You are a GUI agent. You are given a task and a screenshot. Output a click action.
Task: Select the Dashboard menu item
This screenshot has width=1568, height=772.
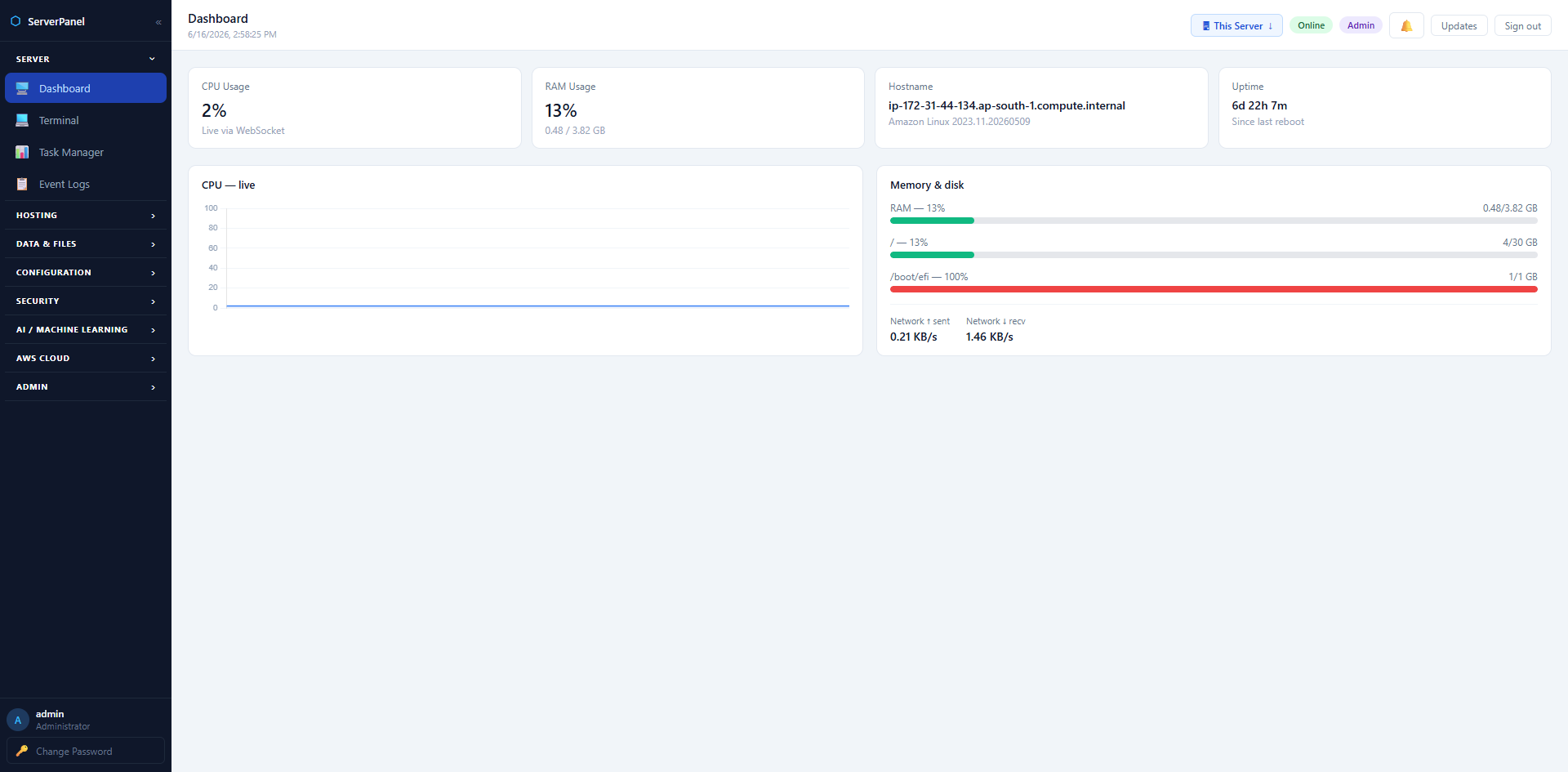[x=86, y=88]
